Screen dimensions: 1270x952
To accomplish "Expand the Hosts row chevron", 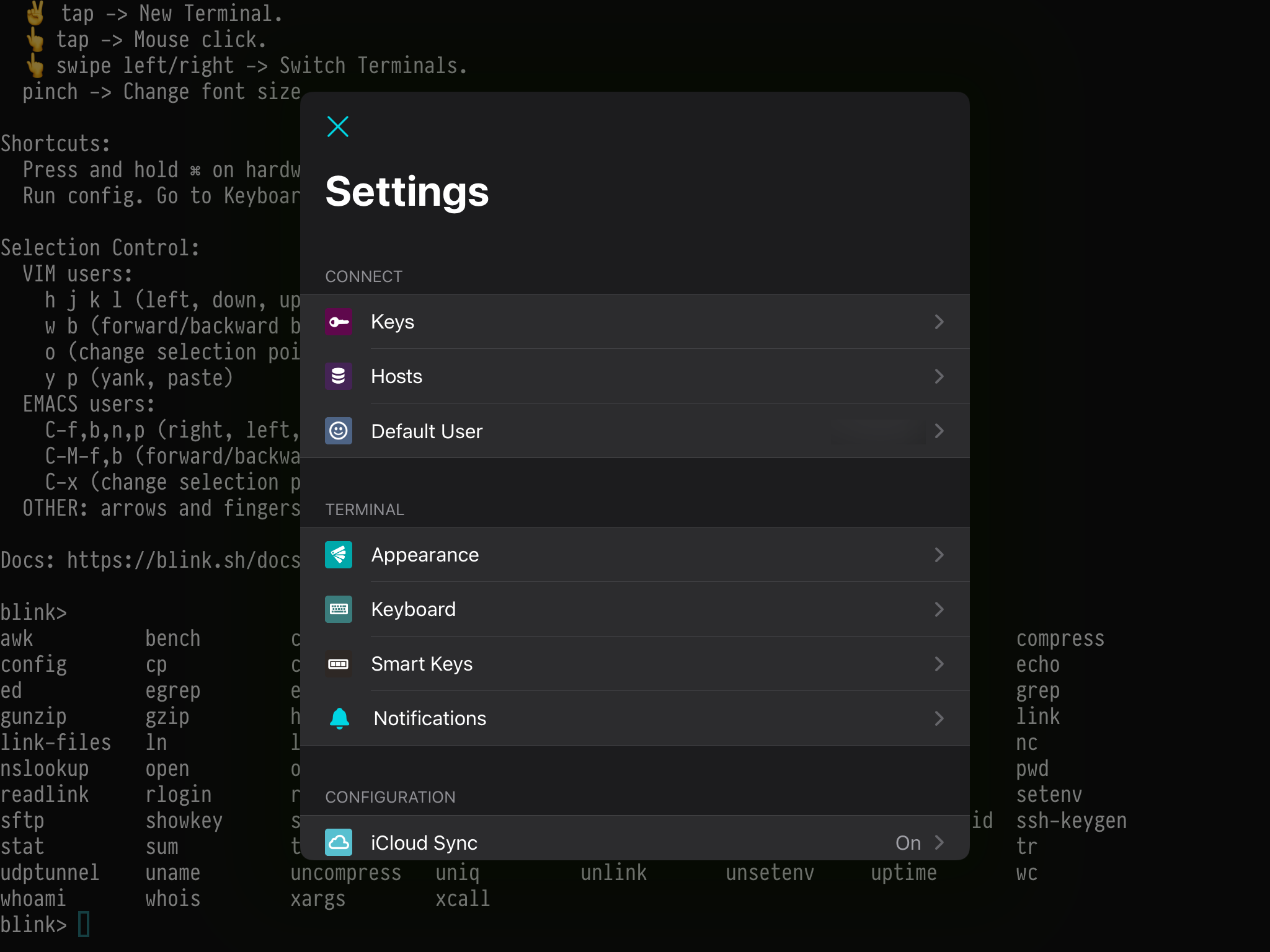I will [x=939, y=376].
